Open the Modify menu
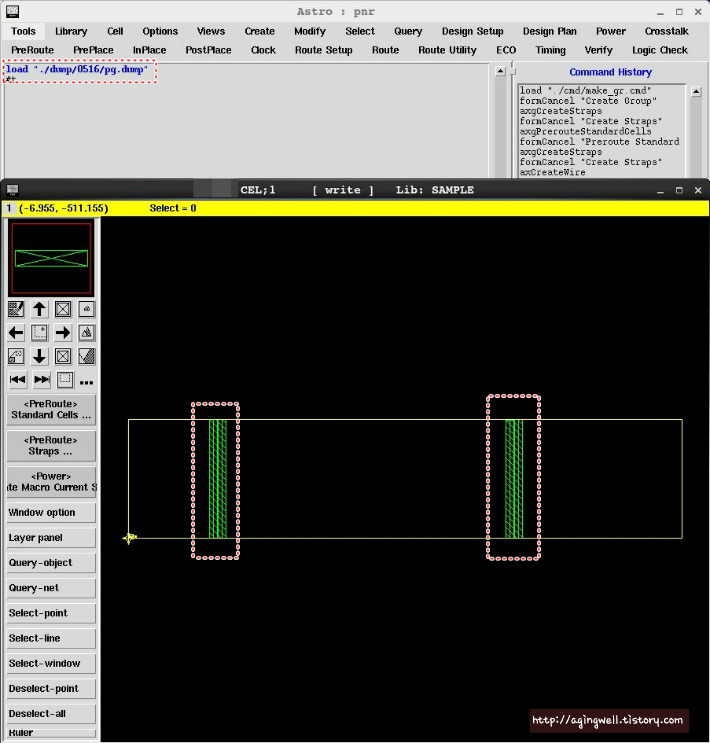Screen dimensions: 710x743 (x=310, y=31)
